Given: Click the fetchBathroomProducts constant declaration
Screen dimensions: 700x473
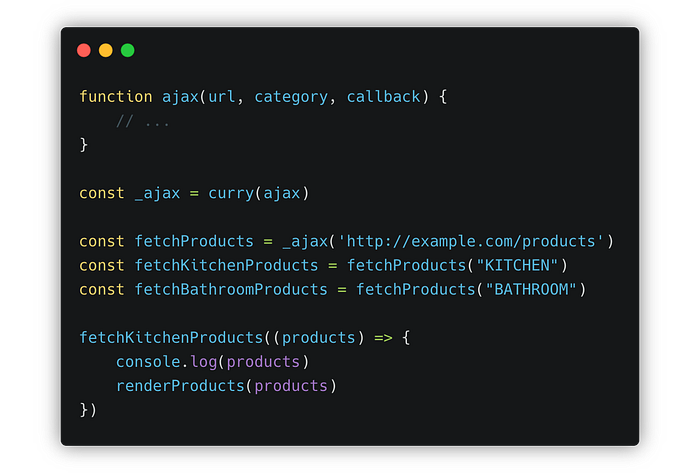Looking at the screenshot, I should click(x=231, y=290).
